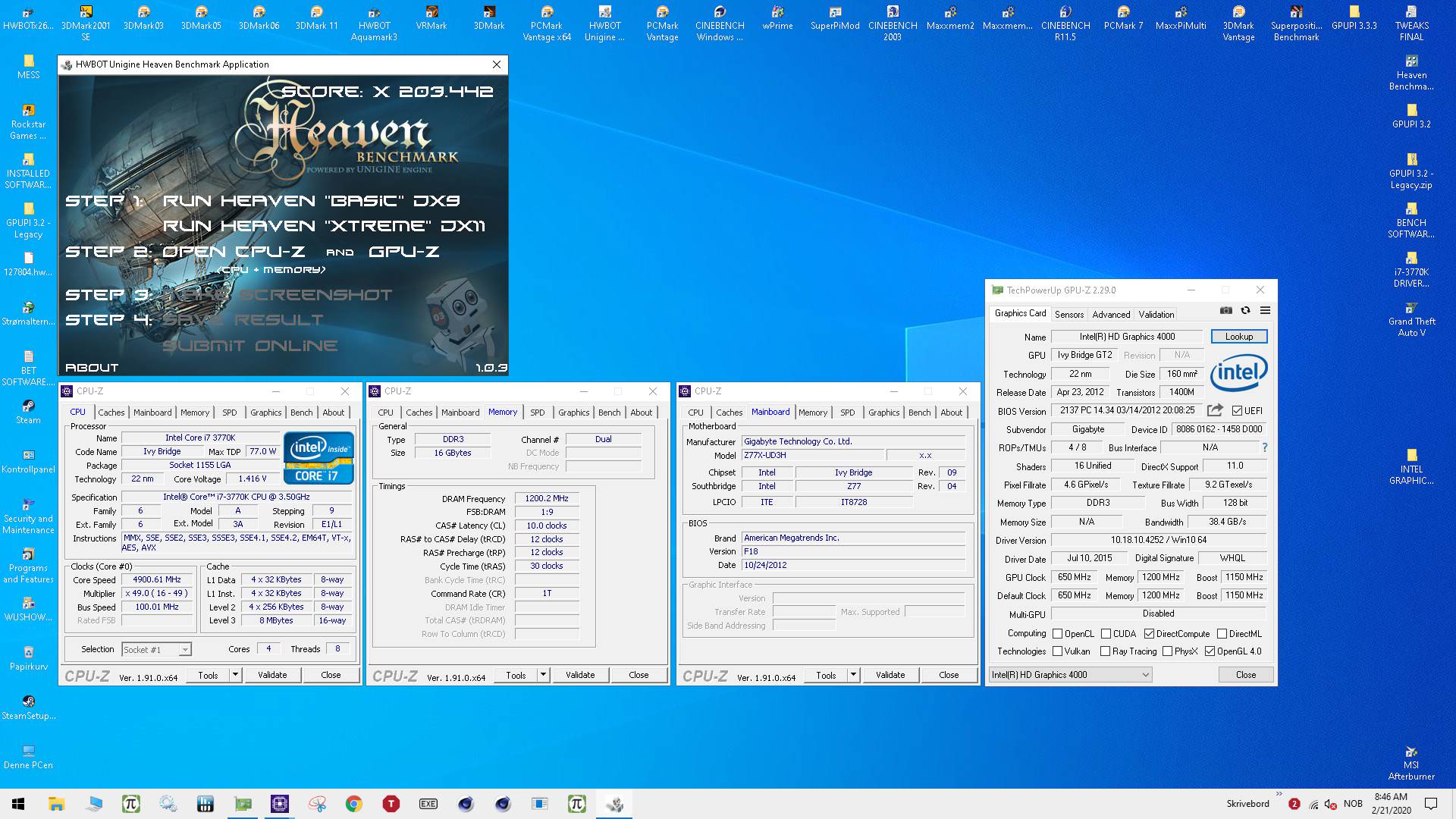
Task: Open Google Chrome from the taskbar
Action: pos(354,804)
